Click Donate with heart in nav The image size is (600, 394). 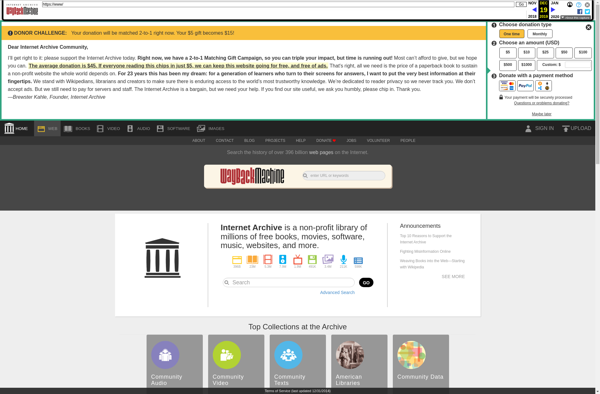tap(326, 140)
